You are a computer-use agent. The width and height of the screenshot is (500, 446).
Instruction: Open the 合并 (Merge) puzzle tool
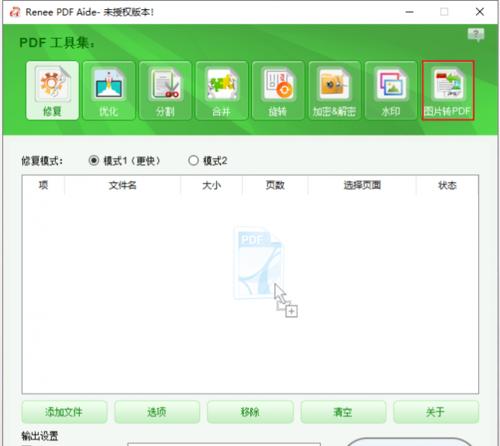coord(222,90)
